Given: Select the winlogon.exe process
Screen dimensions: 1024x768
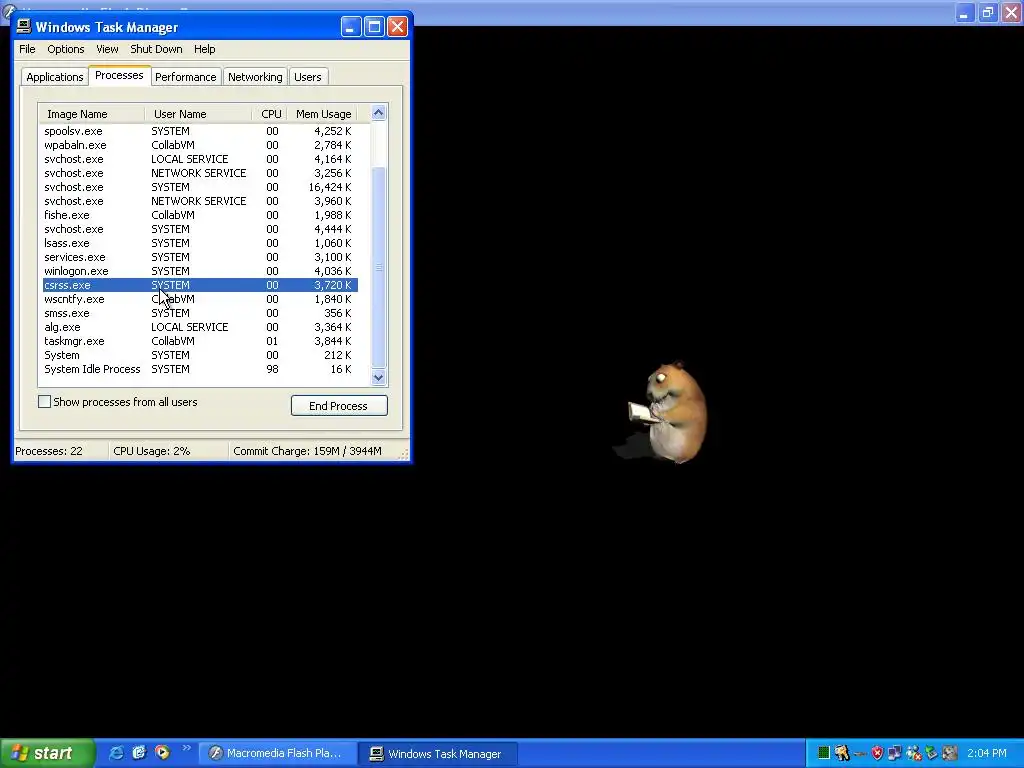Looking at the screenshot, I should 200,271.
